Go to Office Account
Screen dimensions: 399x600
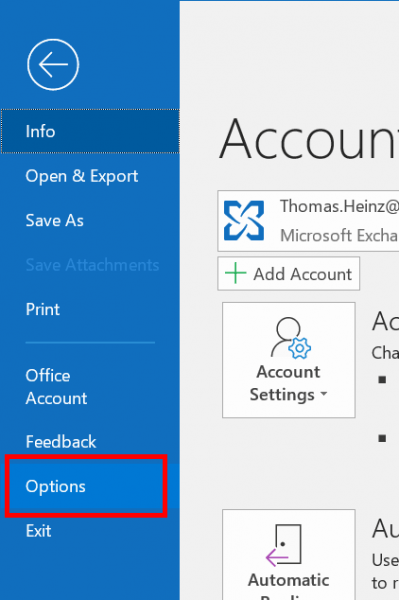56,387
